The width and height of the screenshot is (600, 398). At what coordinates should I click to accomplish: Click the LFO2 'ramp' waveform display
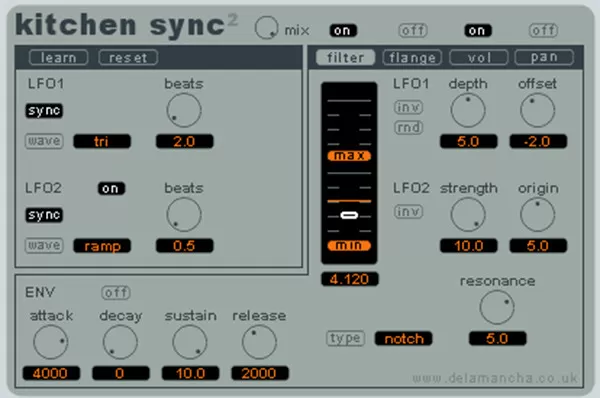(x=102, y=246)
